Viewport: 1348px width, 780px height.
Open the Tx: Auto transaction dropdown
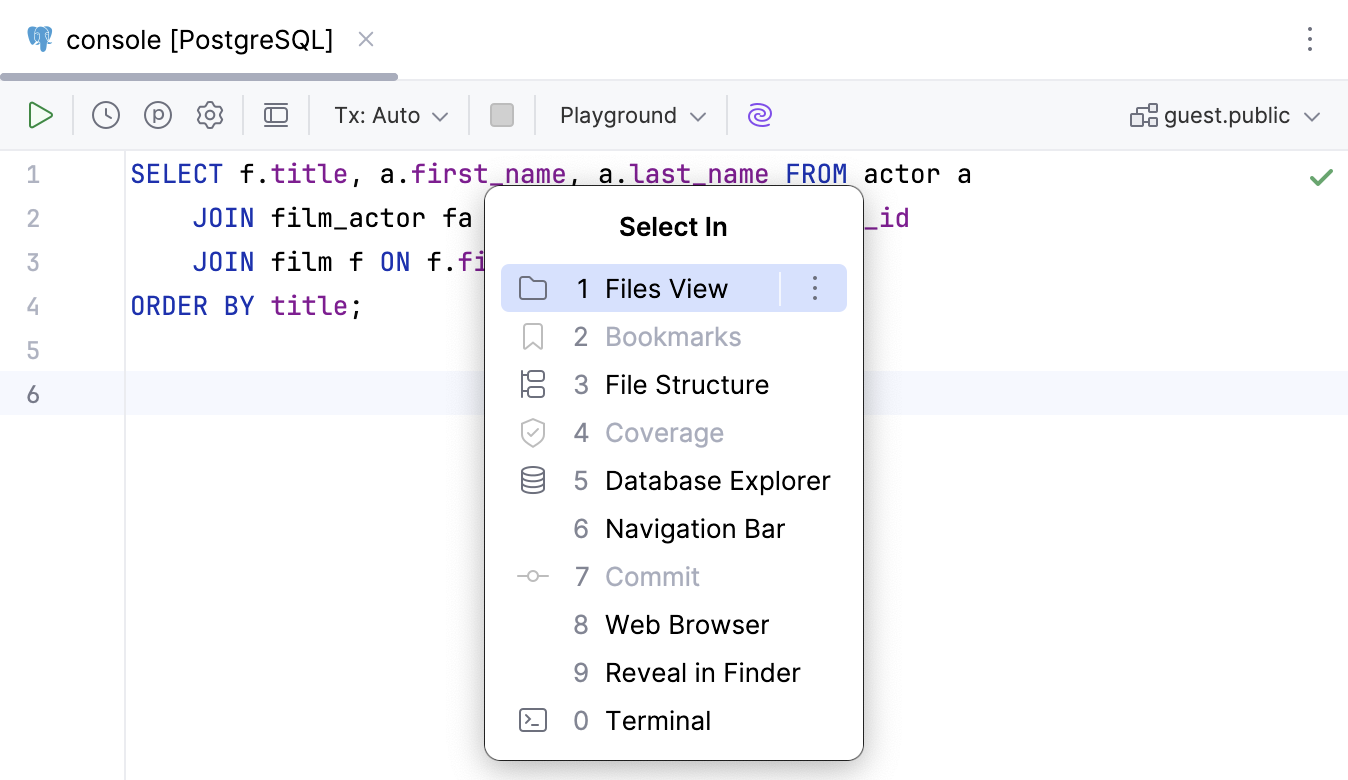click(389, 114)
